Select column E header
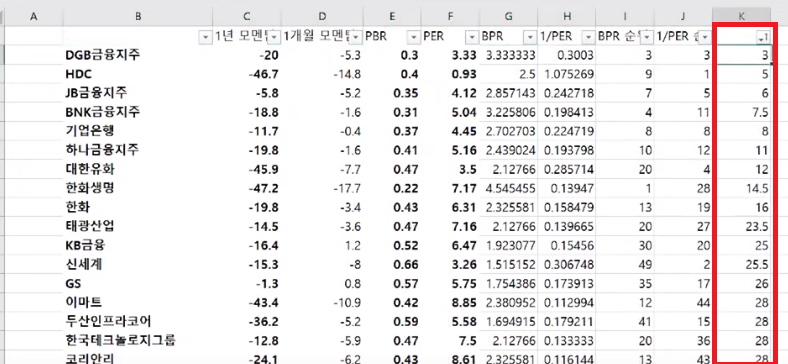The height and width of the screenshot is (364, 788). click(x=392, y=17)
